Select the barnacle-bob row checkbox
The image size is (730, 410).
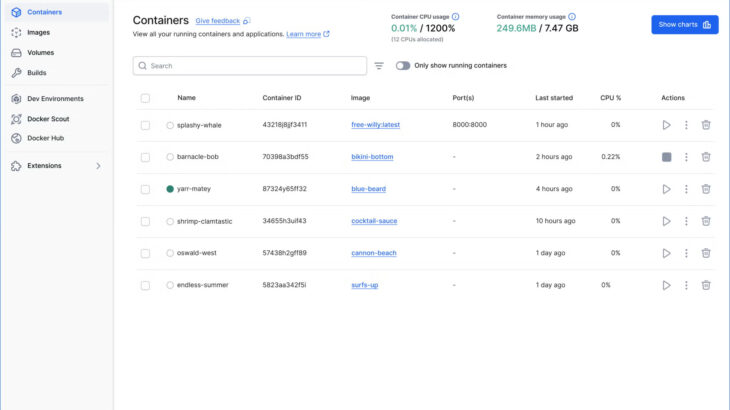(x=145, y=157)
